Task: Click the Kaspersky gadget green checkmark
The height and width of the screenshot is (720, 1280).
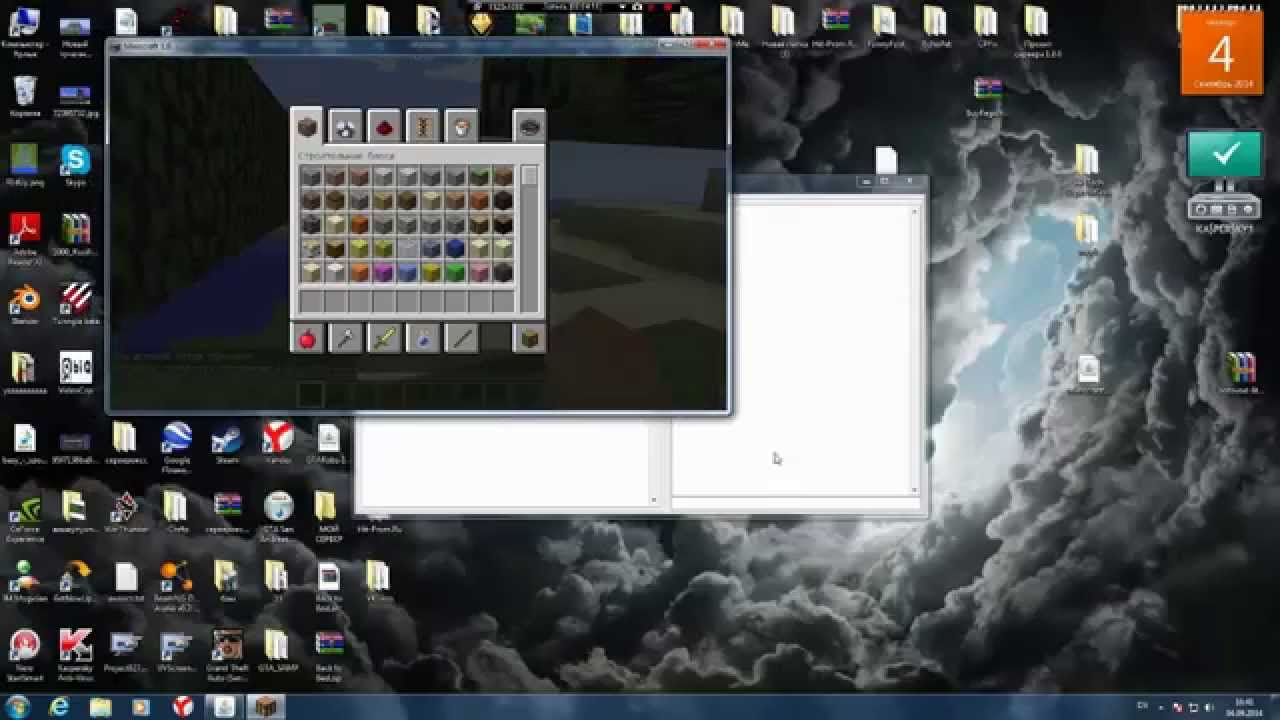Action: [x=1225, y=155]
